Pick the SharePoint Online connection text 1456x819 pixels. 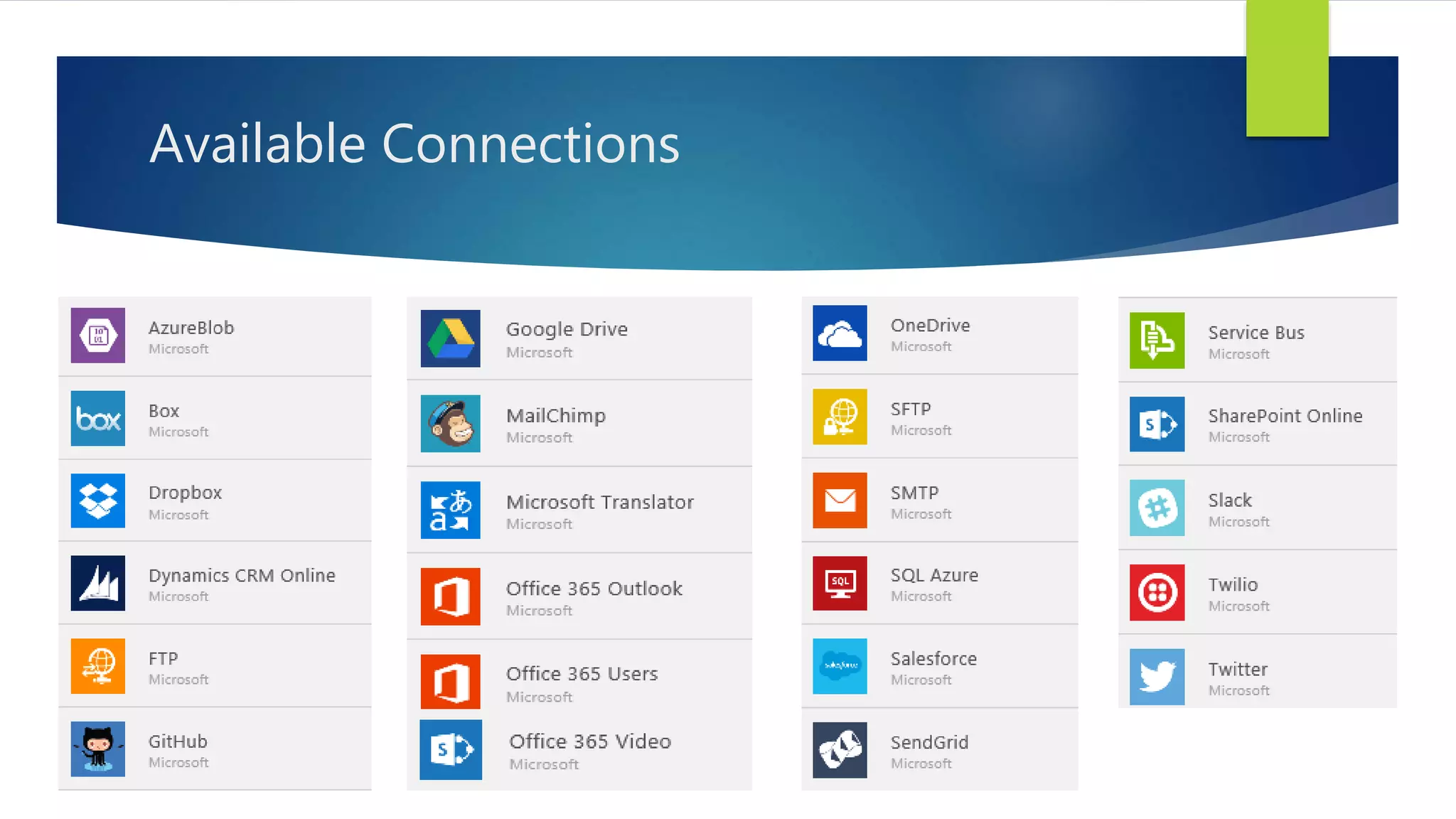coord(1285,416)
